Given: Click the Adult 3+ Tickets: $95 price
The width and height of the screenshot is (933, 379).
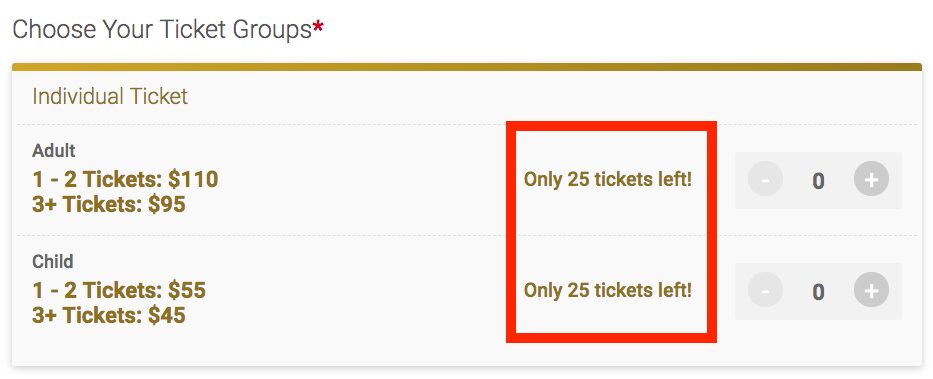Looking at the screenshot, I should [109, 204].
